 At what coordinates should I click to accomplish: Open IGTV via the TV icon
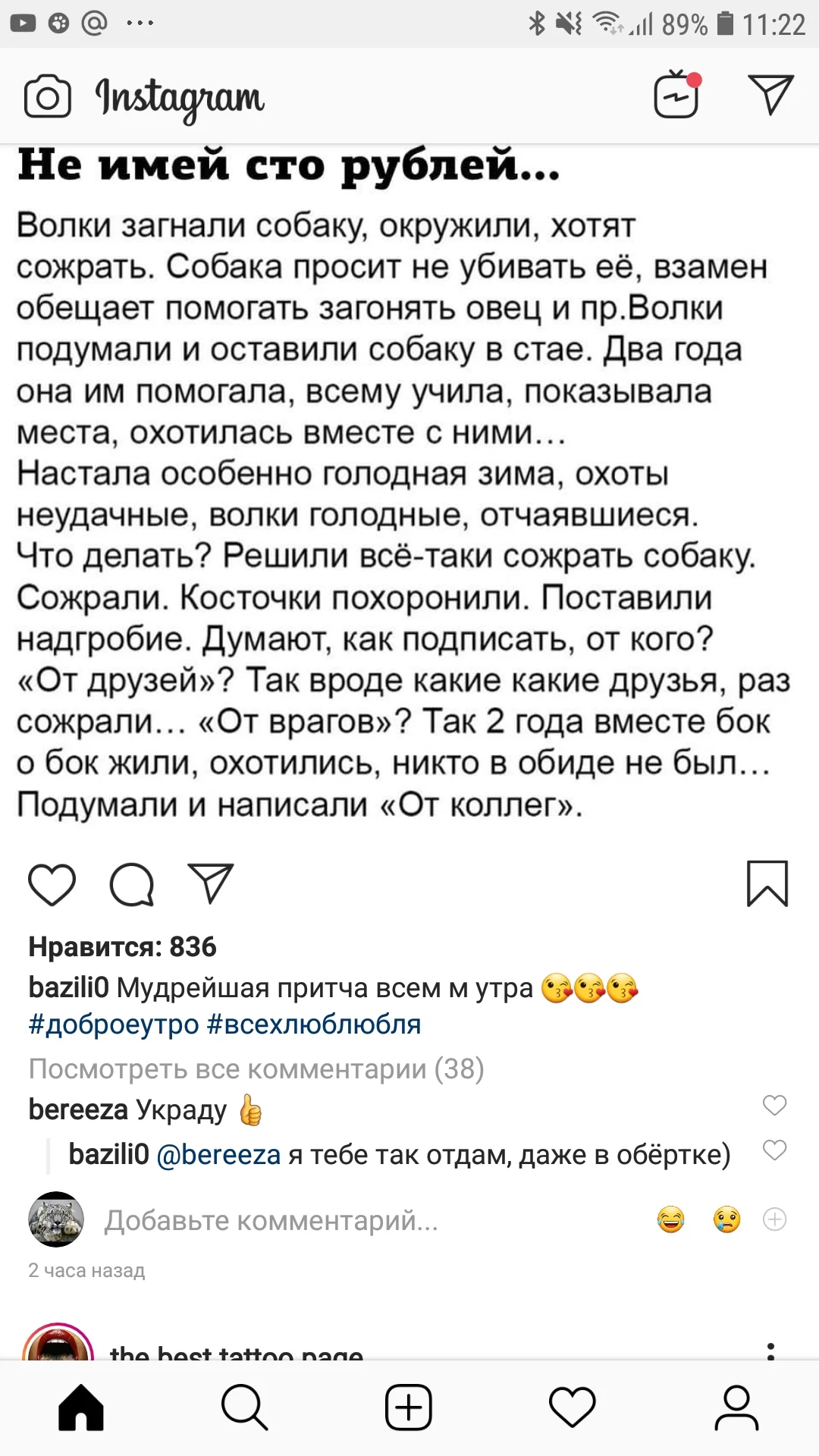point(673,96)
